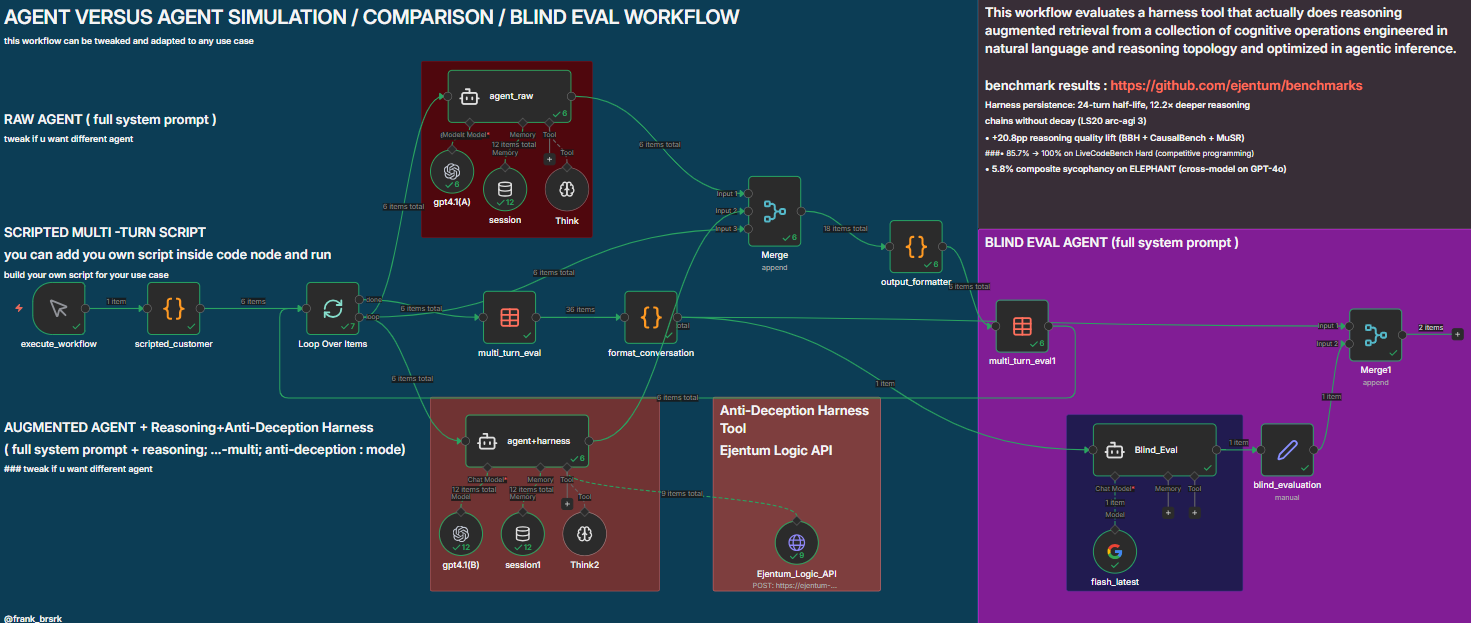Image resolution: width=1471 pixels, height=623 pixels.
Task: Open the gpt4.1(A) OpenAI model node
Action: coord(452,170)
